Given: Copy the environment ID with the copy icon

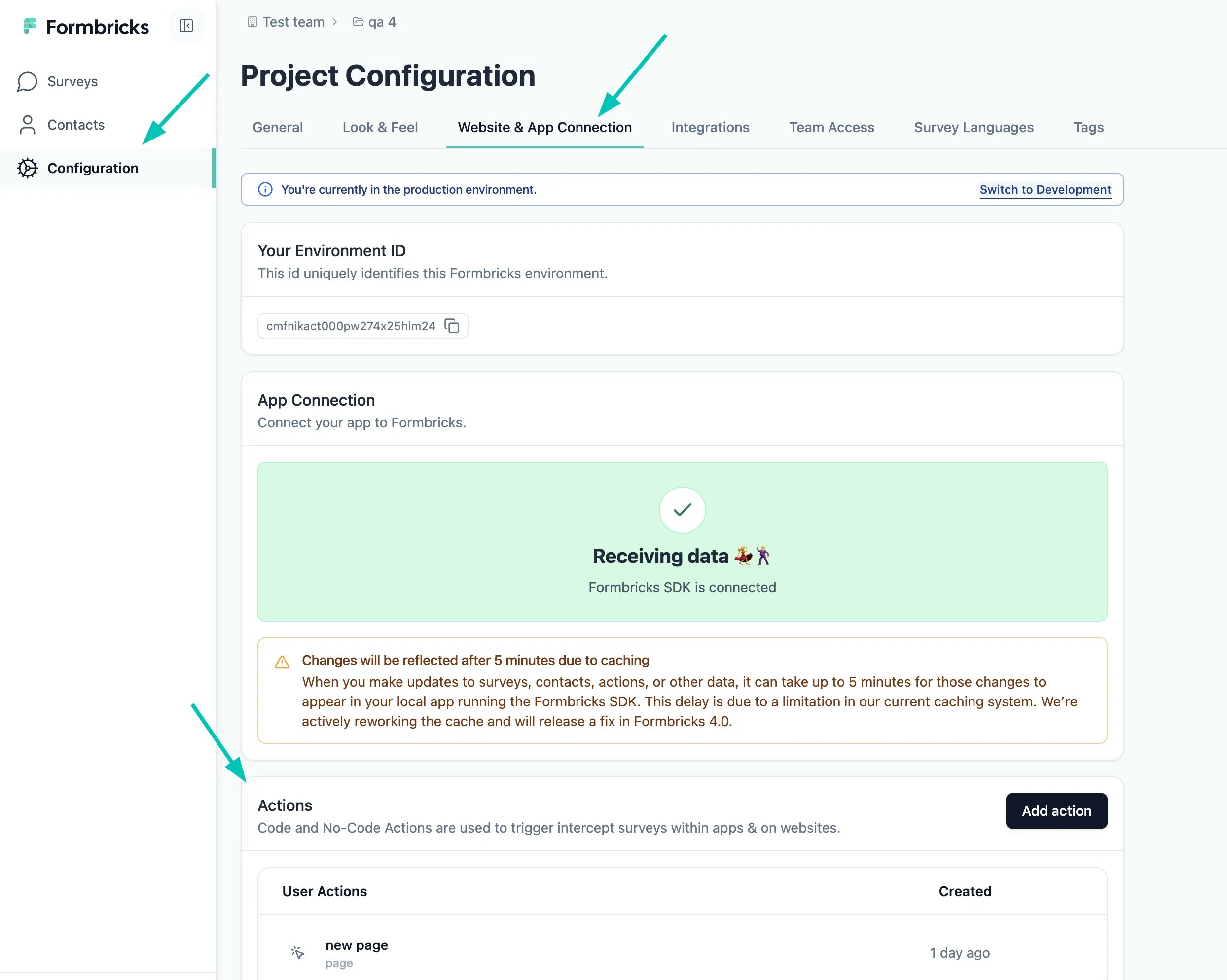Looking at the screenshot, I should 452,326.
